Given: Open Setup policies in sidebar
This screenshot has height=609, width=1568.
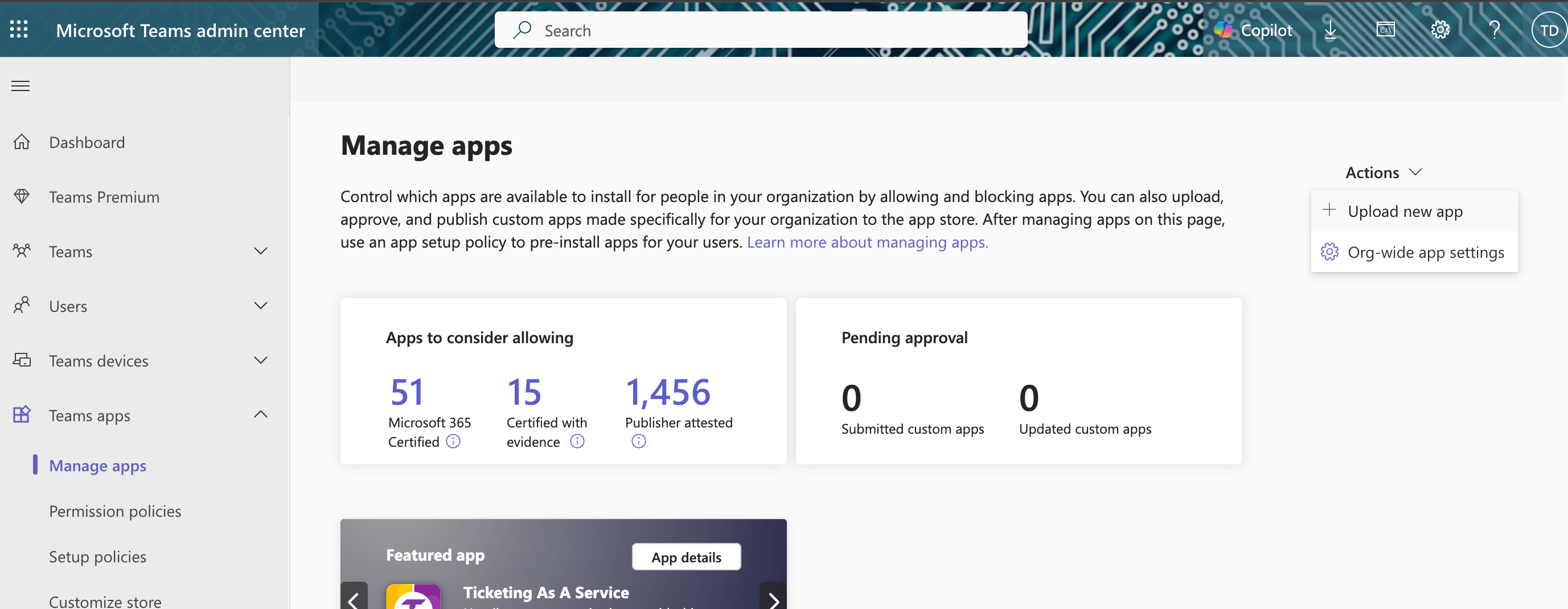Looking at the screenshot, I should [x=97, y=557].
